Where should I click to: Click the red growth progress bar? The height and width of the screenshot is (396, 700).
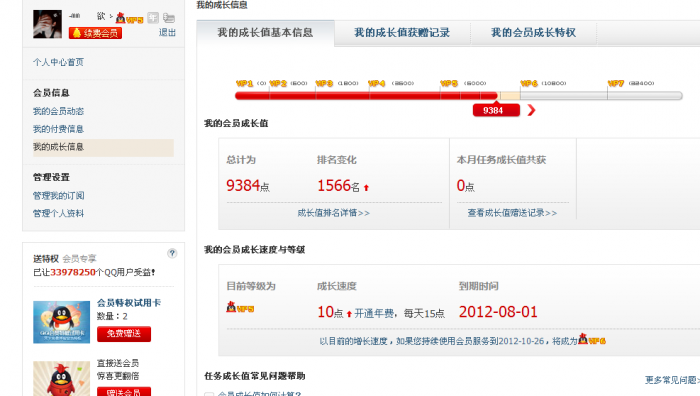click(366, 96)
